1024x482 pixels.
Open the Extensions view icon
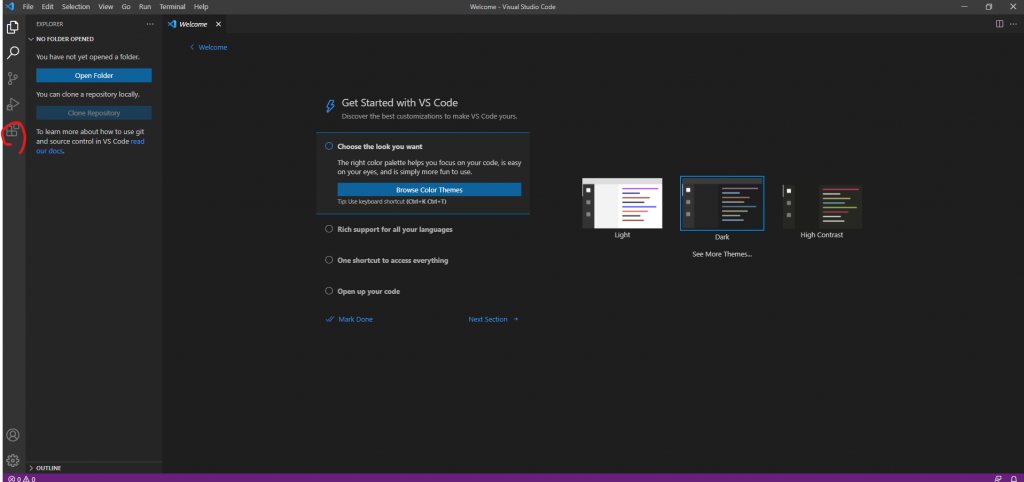click(12, 131)
